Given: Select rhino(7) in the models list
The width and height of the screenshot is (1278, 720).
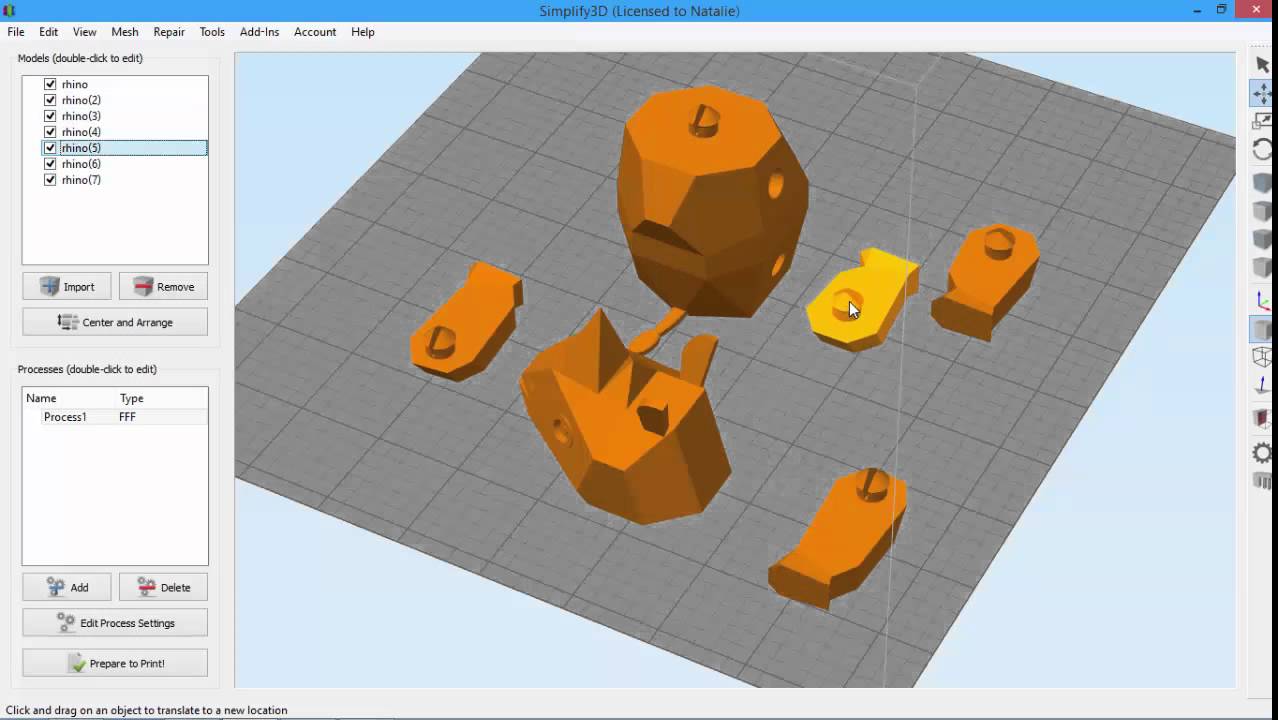Looking at the screenshot, I should pyautogui.click(x=81, y=180).
